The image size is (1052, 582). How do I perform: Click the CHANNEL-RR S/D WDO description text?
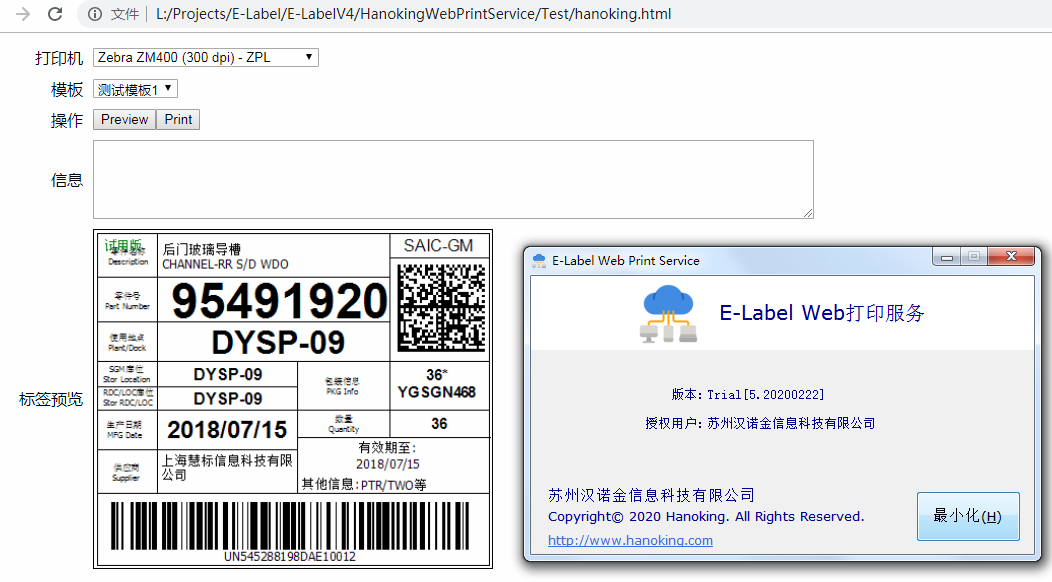tap(225, 264)
